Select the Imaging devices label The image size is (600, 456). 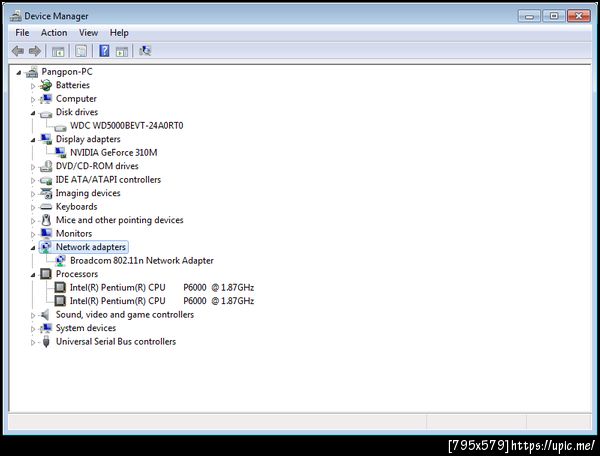point(88,193)
